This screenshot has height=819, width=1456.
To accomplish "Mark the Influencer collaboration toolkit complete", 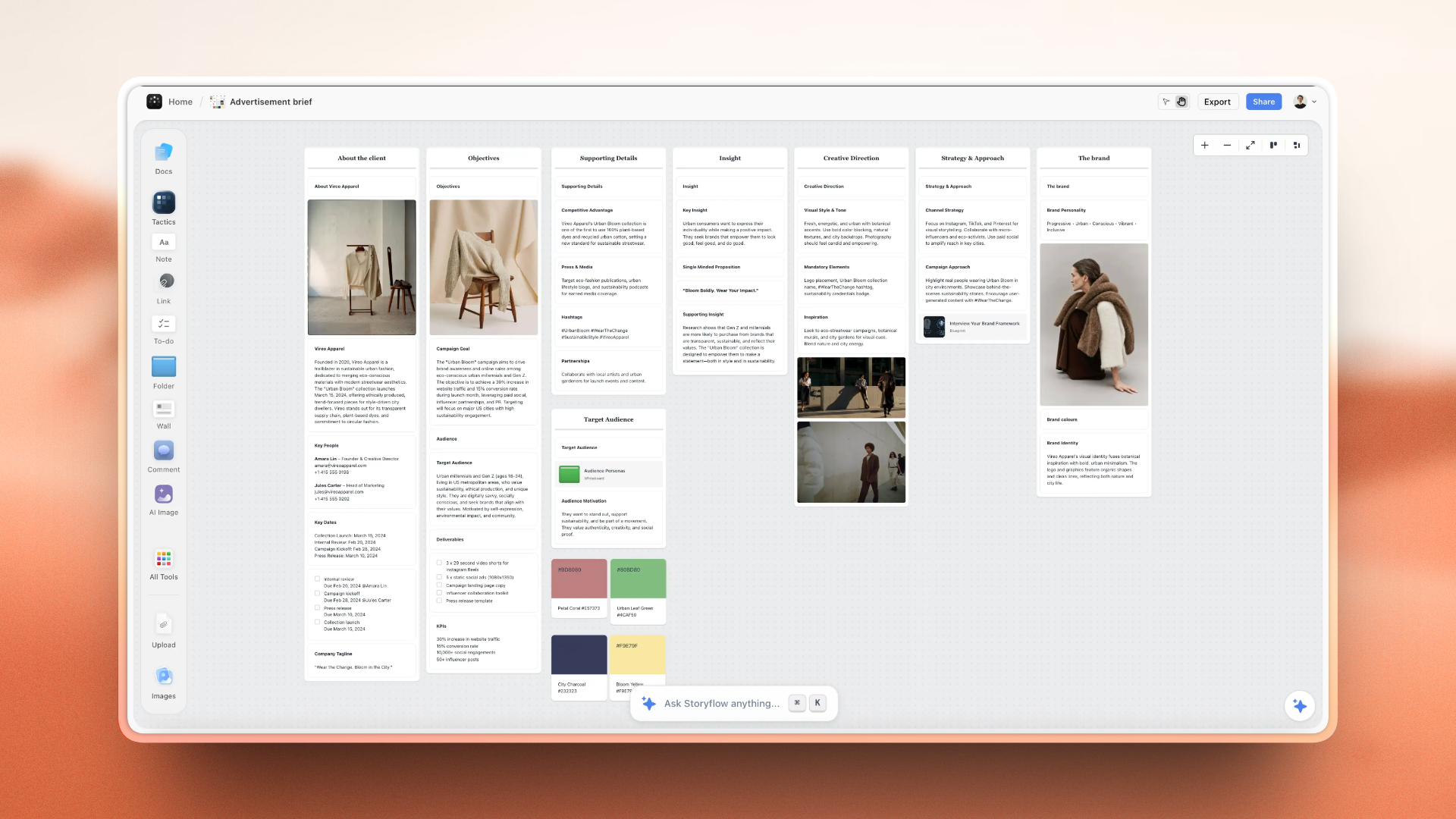I will click(x=440, y=593).
